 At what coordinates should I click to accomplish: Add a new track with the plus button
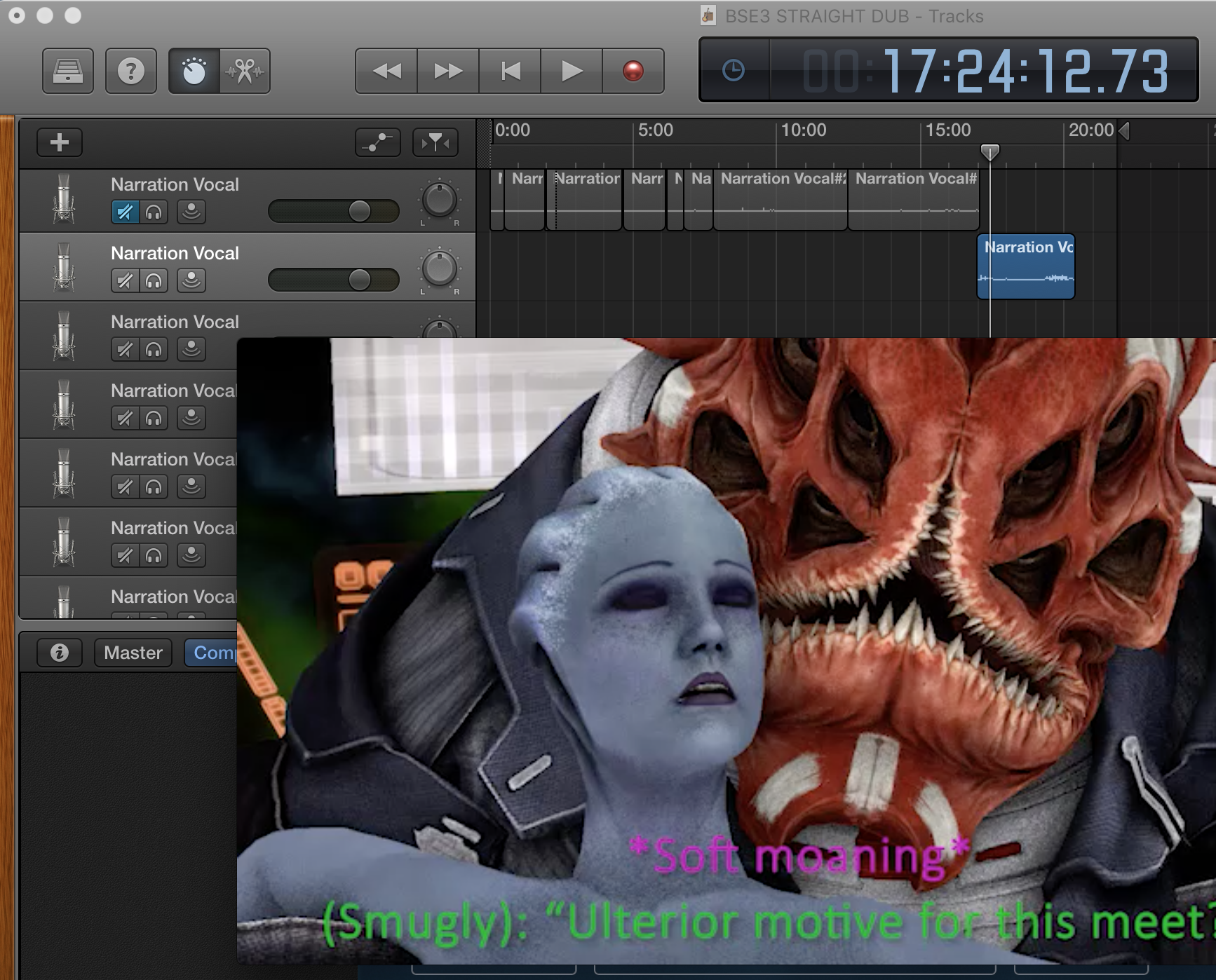60,142
